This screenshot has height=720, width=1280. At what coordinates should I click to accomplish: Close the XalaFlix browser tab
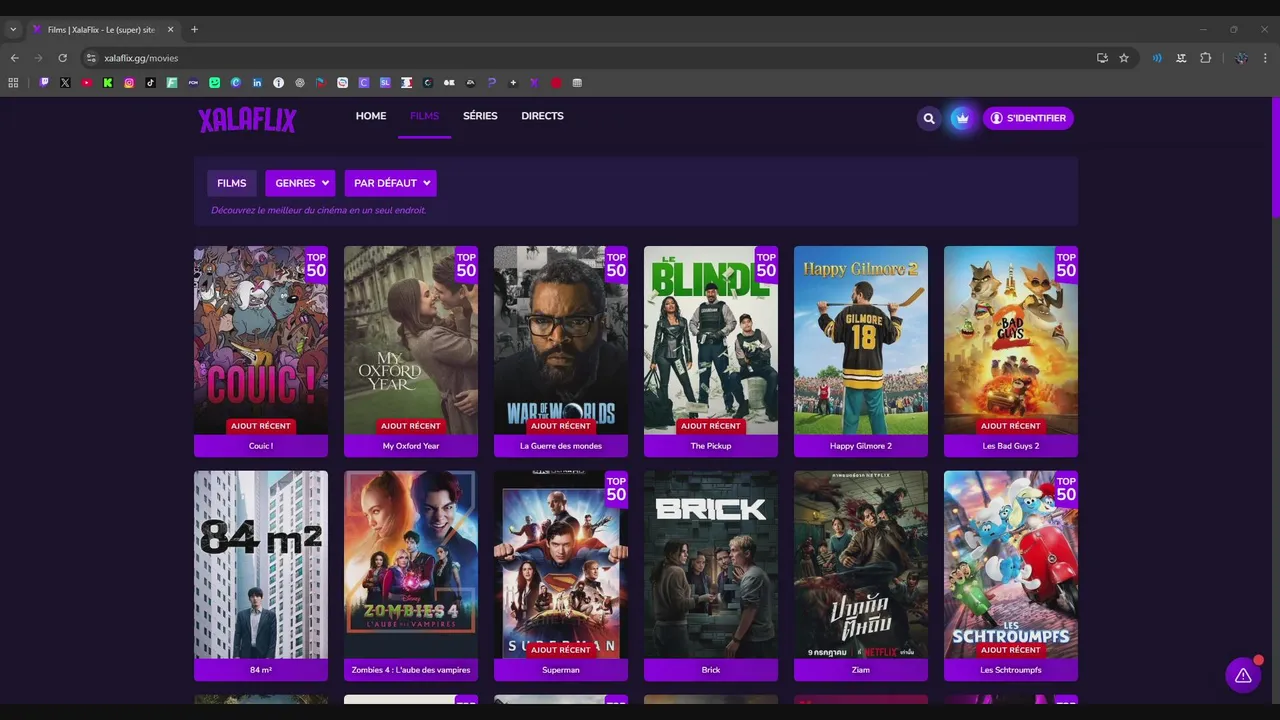(170, 29)
